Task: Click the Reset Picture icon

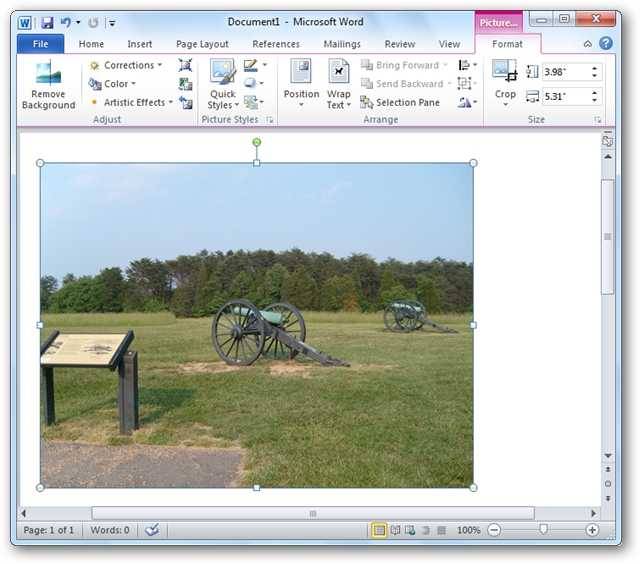Action: (186, 102)
